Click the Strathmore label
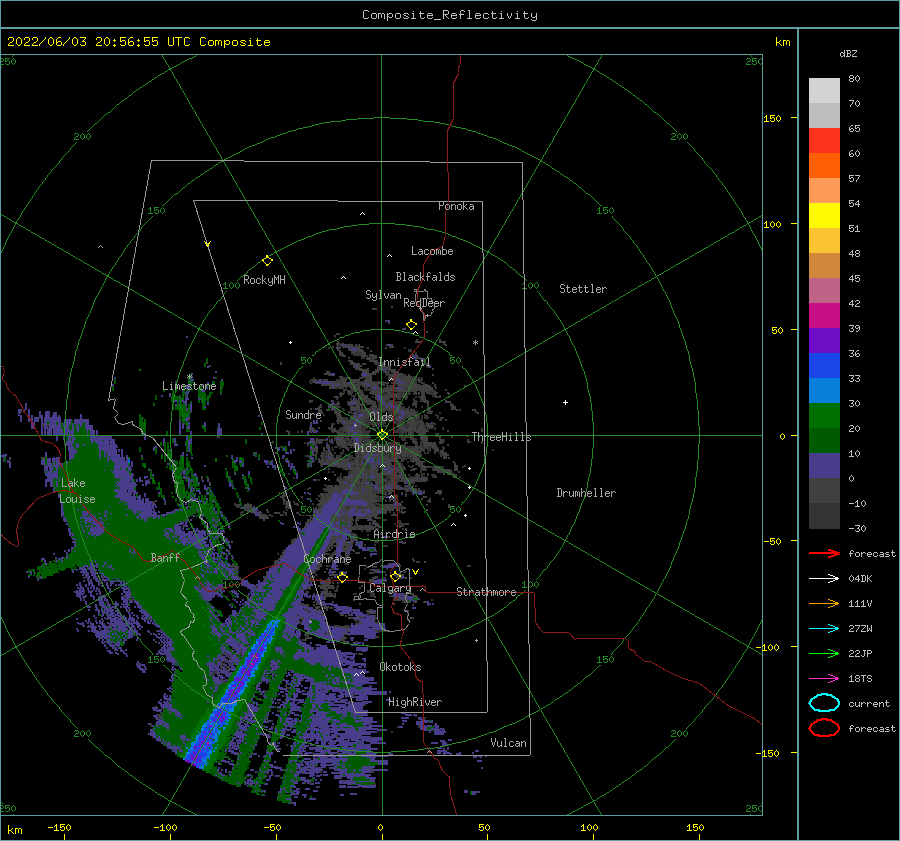This screenshot has height=841, width=900. pos(486,592)
